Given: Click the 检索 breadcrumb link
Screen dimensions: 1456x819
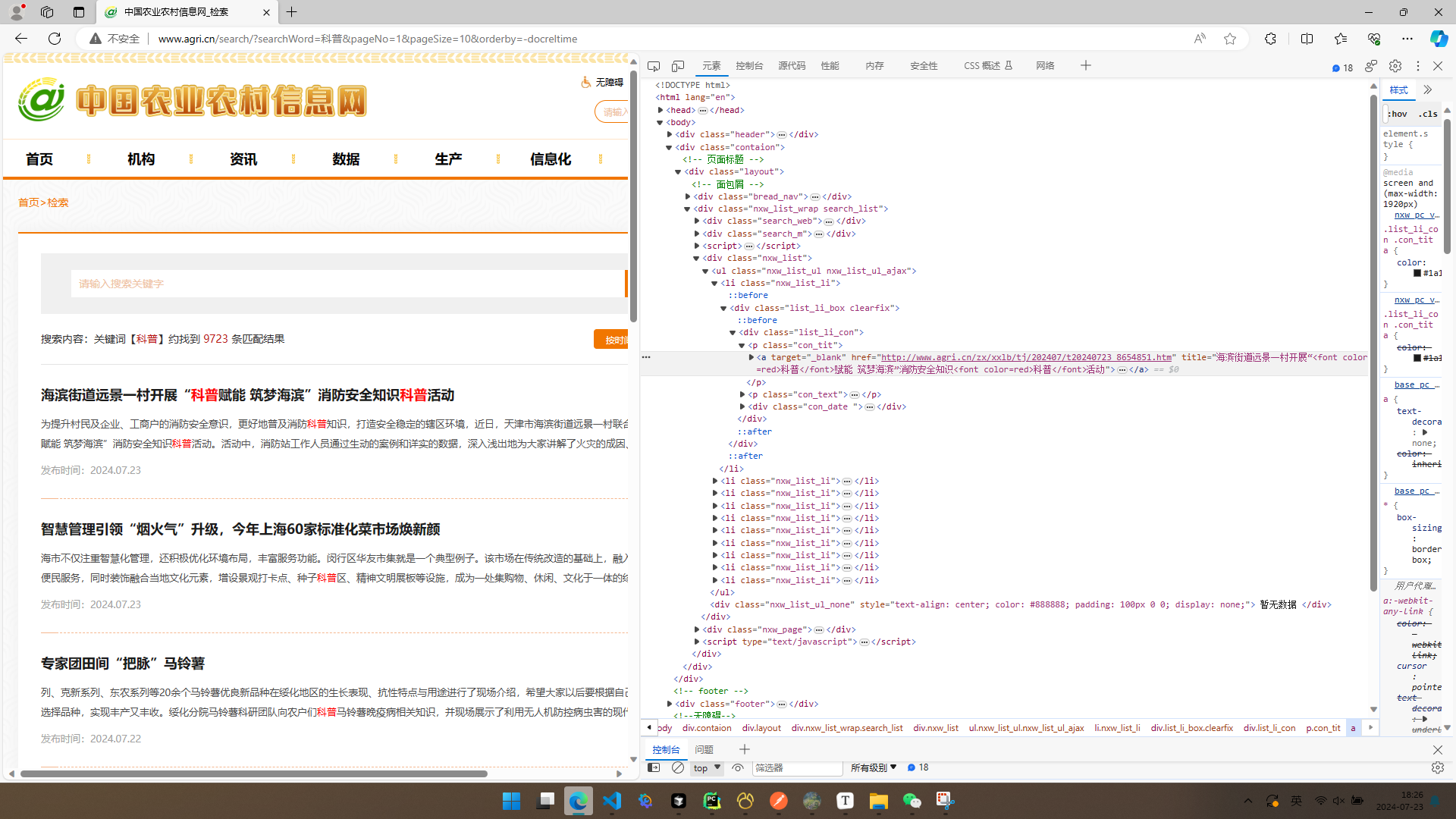Looking at the screenshot, I should pyautogui.click(x=58, y=202).
